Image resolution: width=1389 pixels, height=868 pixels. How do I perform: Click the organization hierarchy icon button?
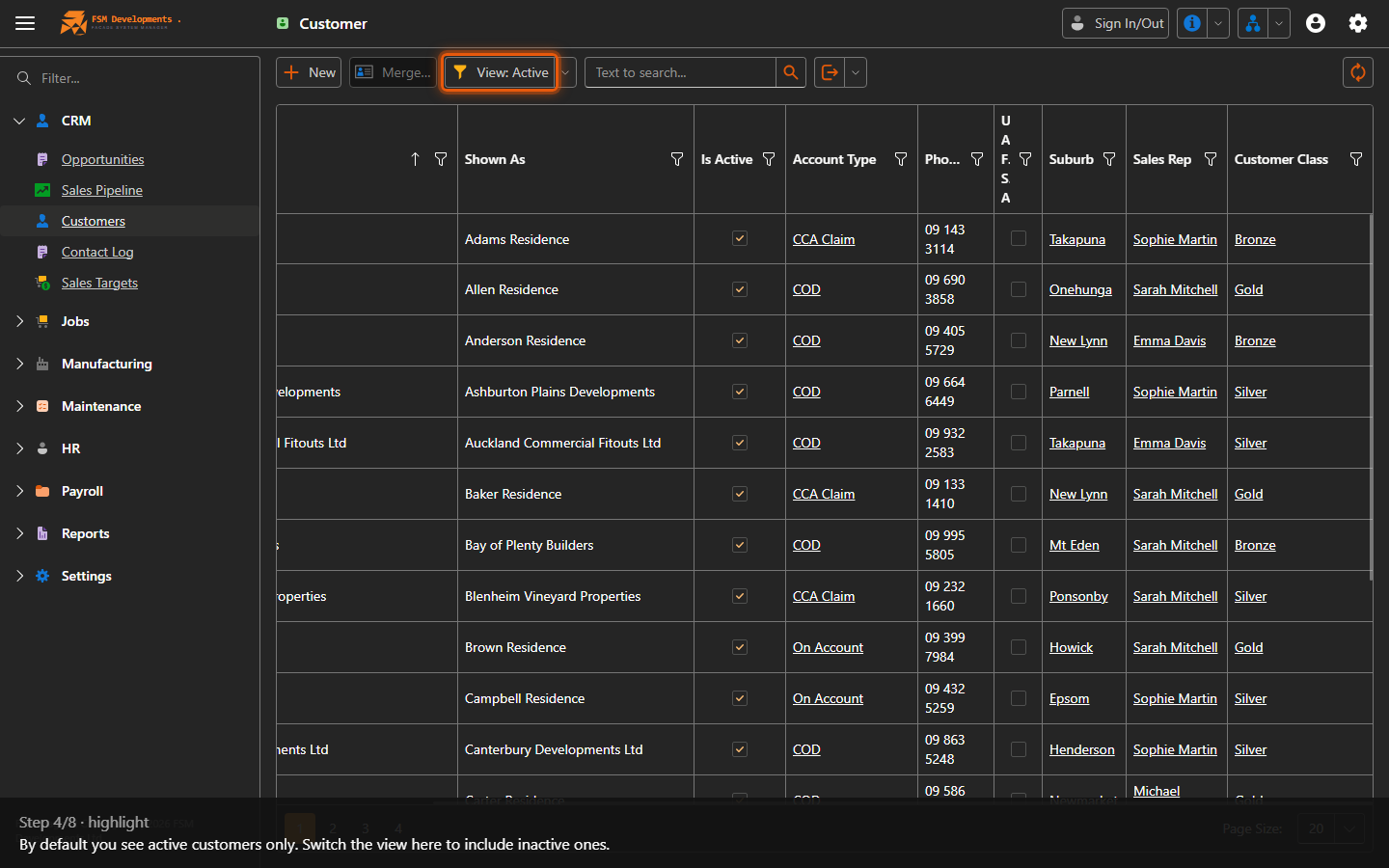[1253, 23]
